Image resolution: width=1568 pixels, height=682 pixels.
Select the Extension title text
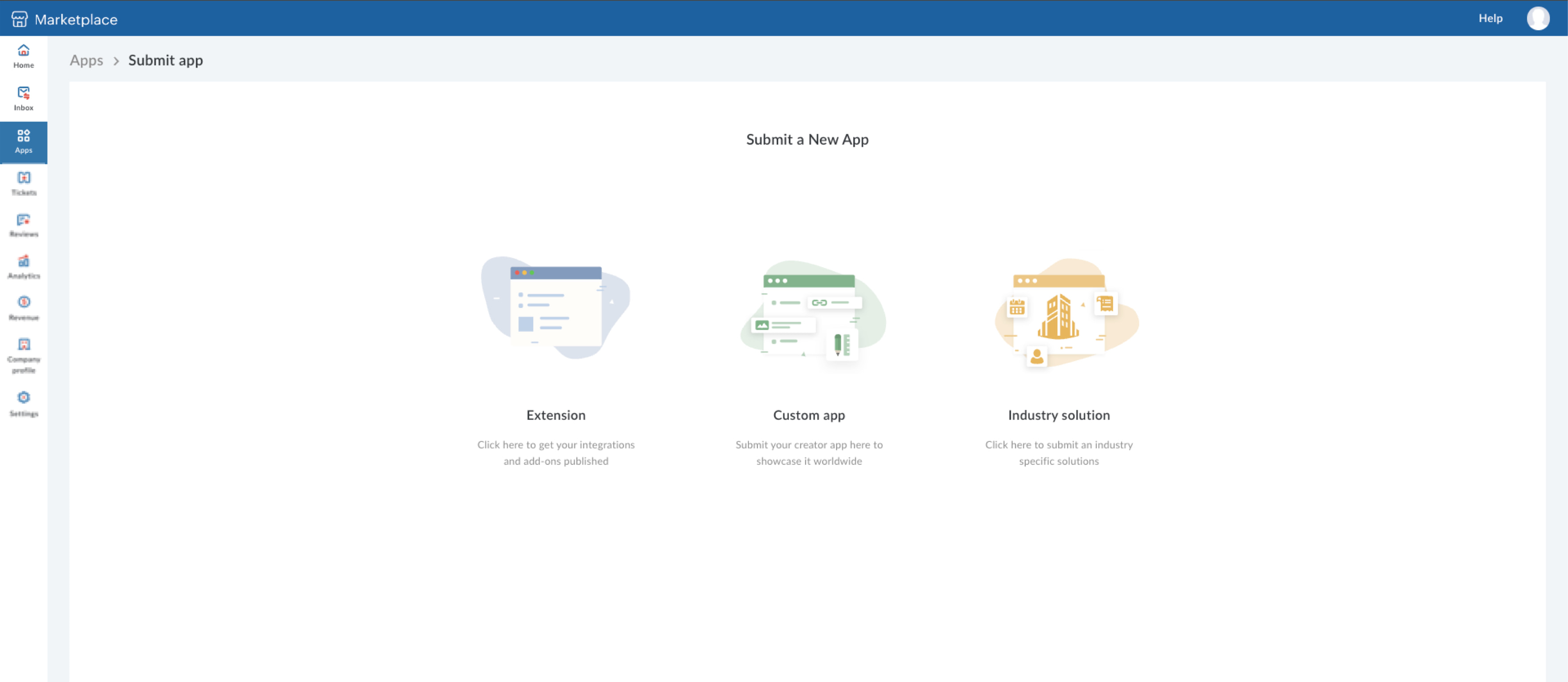556,415
